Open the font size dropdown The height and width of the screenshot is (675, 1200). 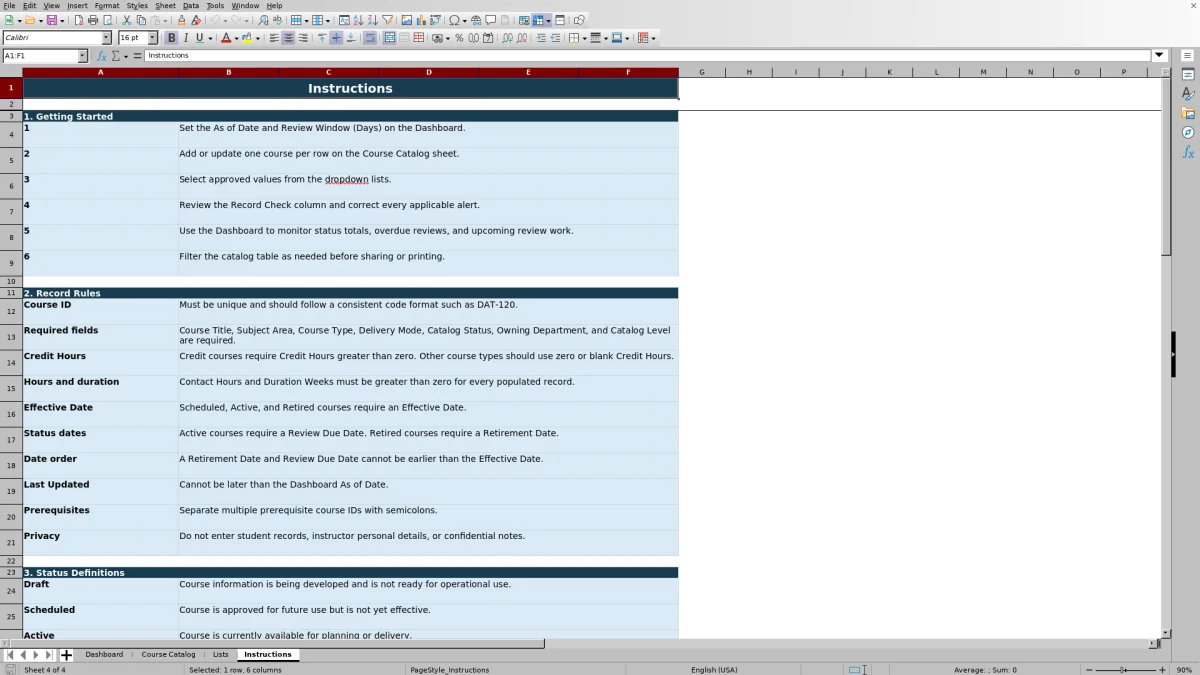[x=153, y=38]
